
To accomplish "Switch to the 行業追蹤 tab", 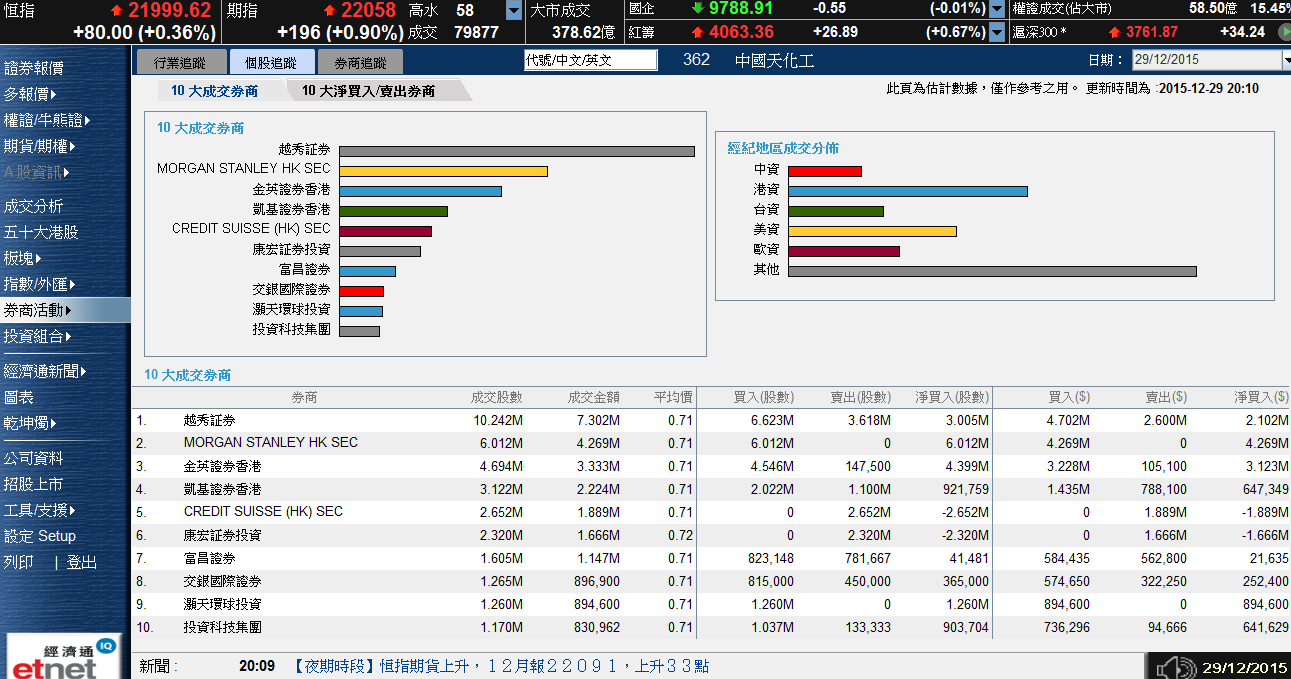I will point(180,62).
